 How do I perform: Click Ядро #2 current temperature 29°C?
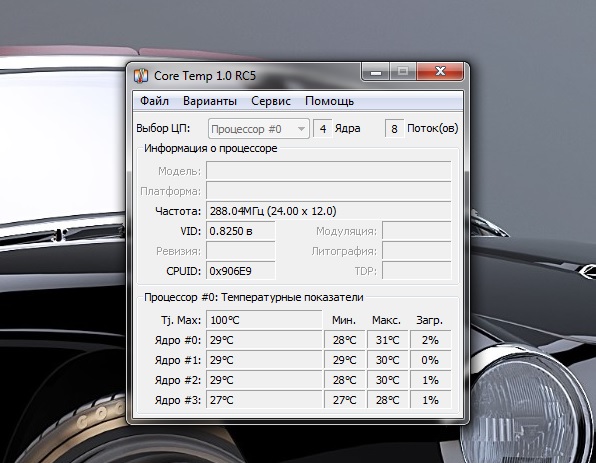coord(264,380)
